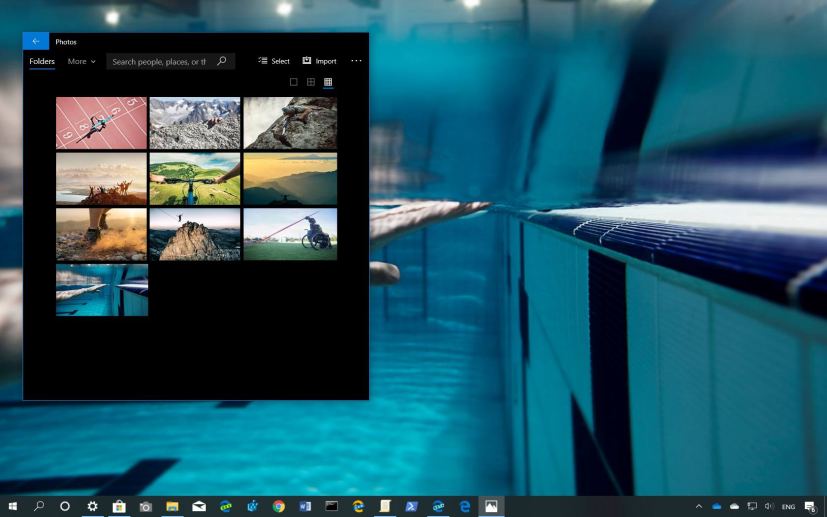Screen dimensions: 827x517
Task: Open the slackline over rocky peak photo
Action: tap(195, 234)
